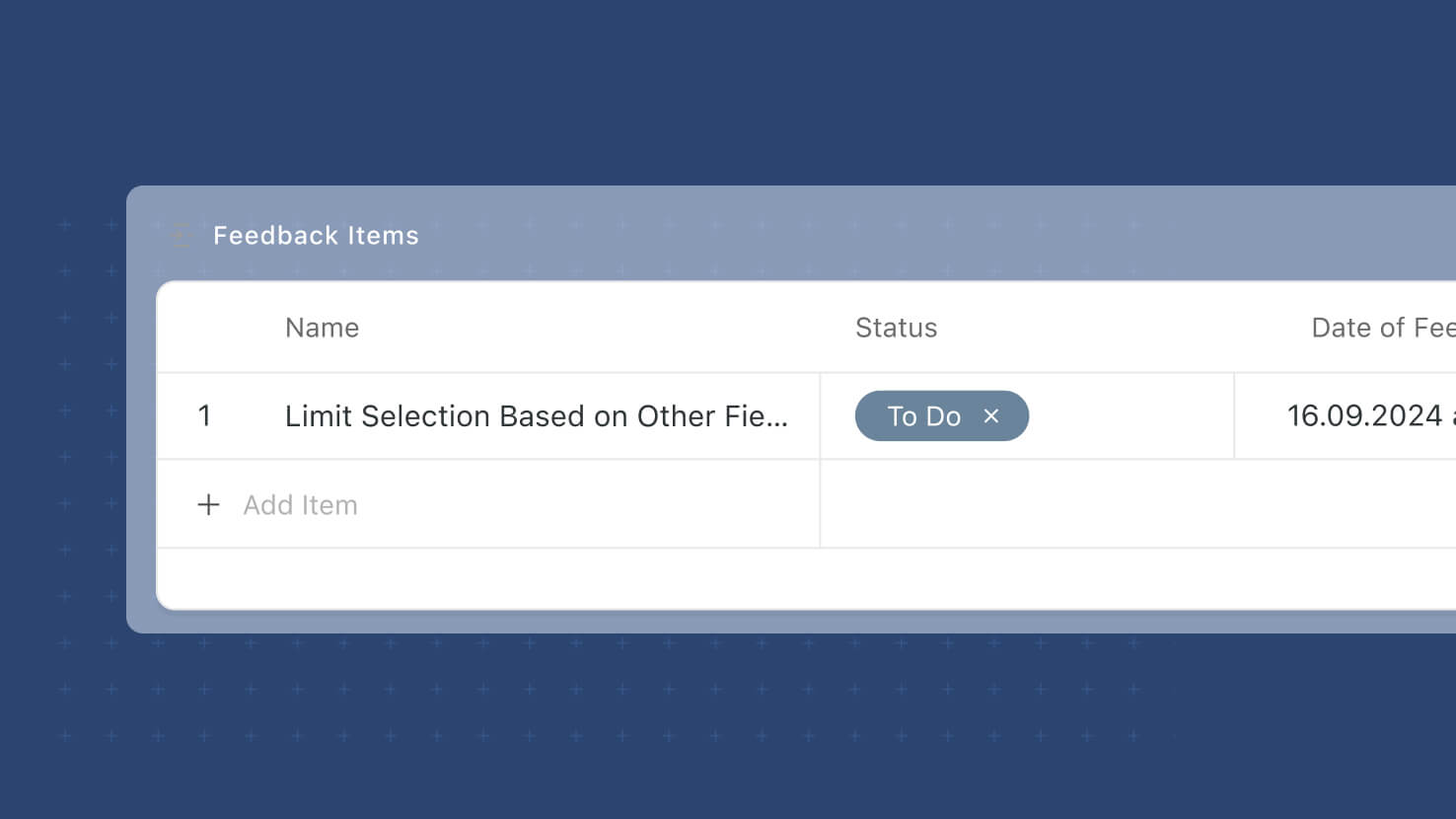The height and width of the screenshot is (819, 1456).
Task: Open the Status dropdown cell beside To Do
Action: (1129, 416)
